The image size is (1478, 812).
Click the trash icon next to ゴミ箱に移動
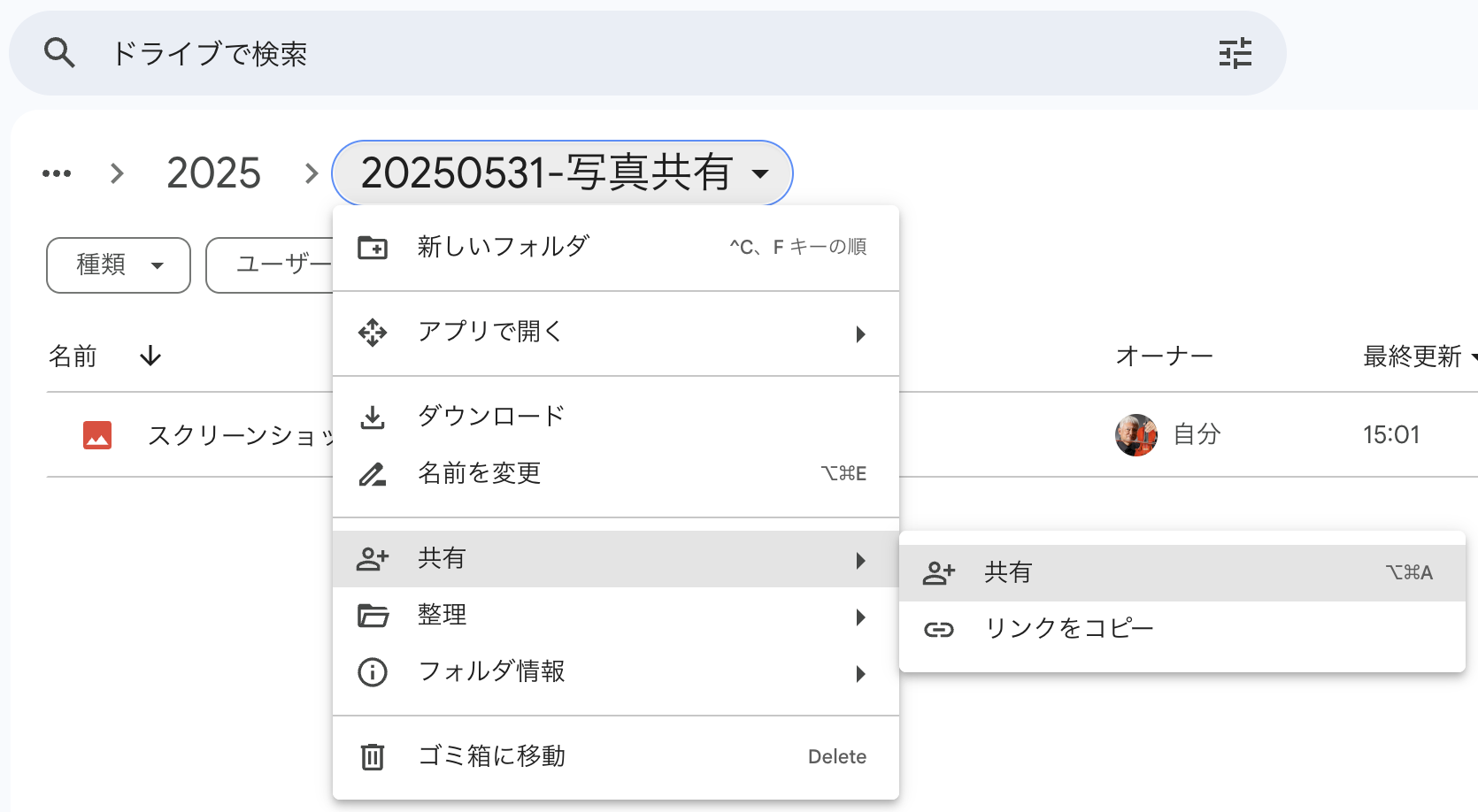[x=373, y=756]
